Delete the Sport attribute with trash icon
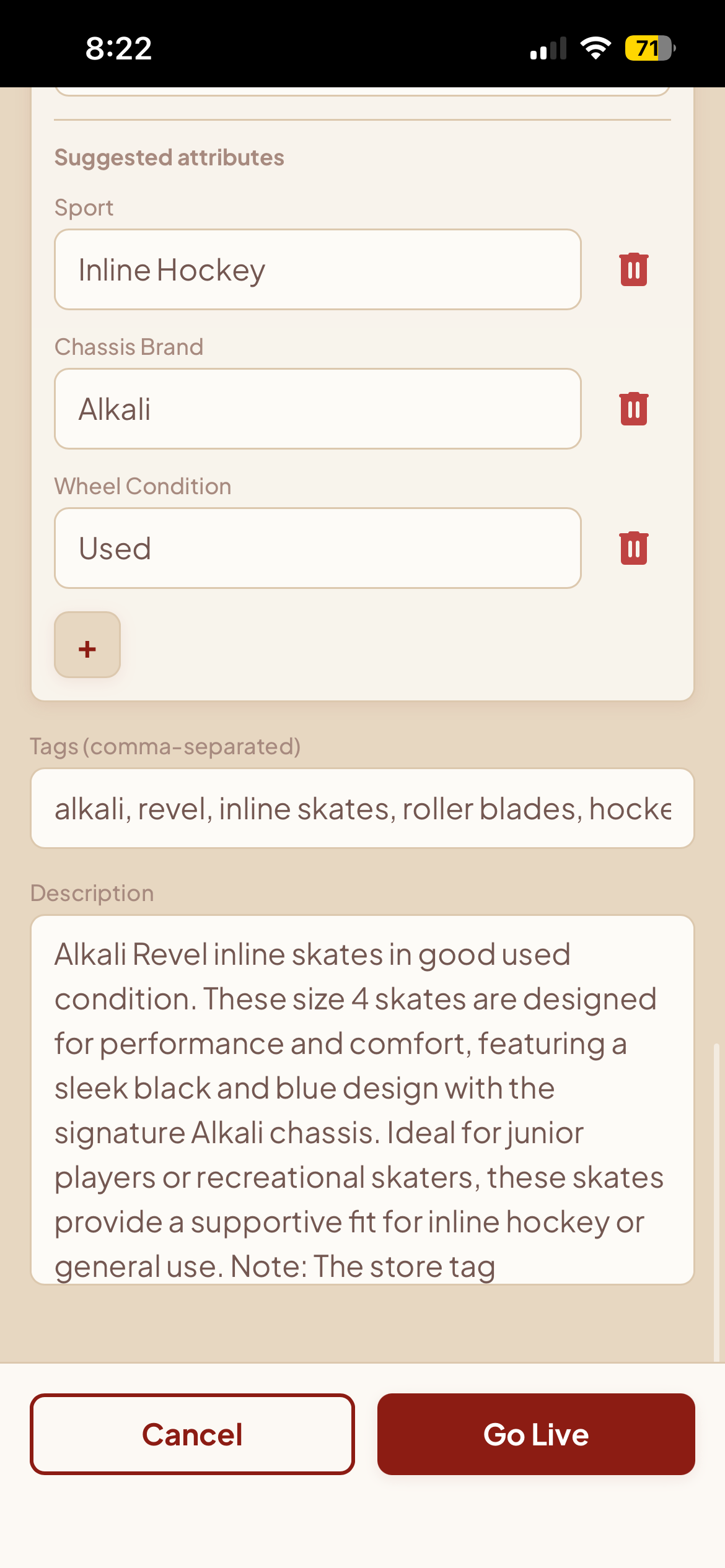Viewport: 725px width, 1568px height. (x=633, y=269)
